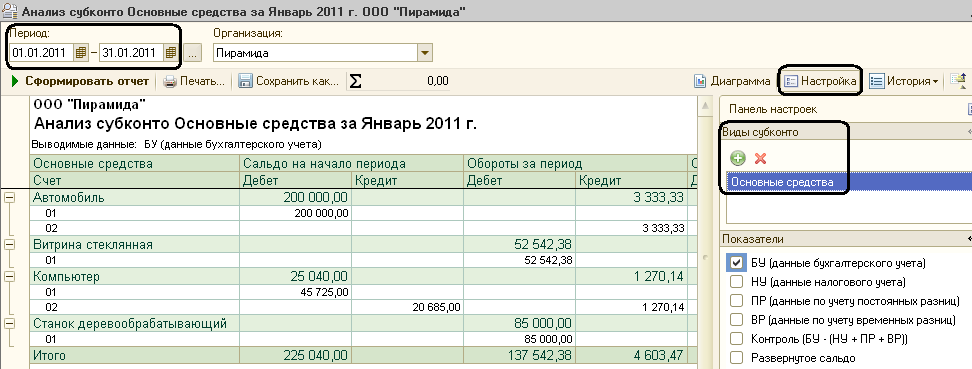Click the total cell 4 603,47
This screenshot has width=972, height=369.
click(x=632, y=355)
